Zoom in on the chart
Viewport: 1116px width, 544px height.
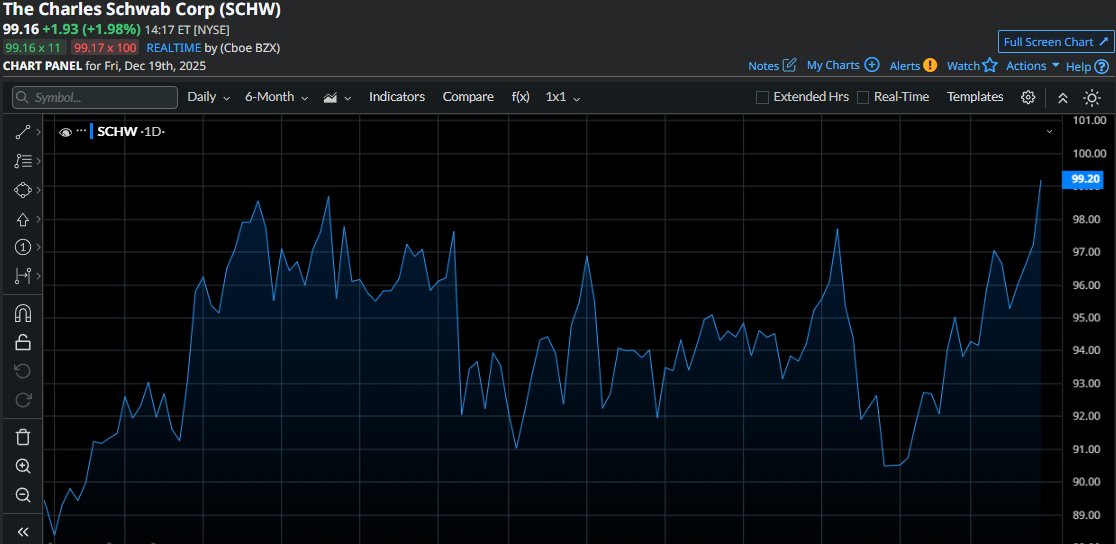(x=23, y=466)
